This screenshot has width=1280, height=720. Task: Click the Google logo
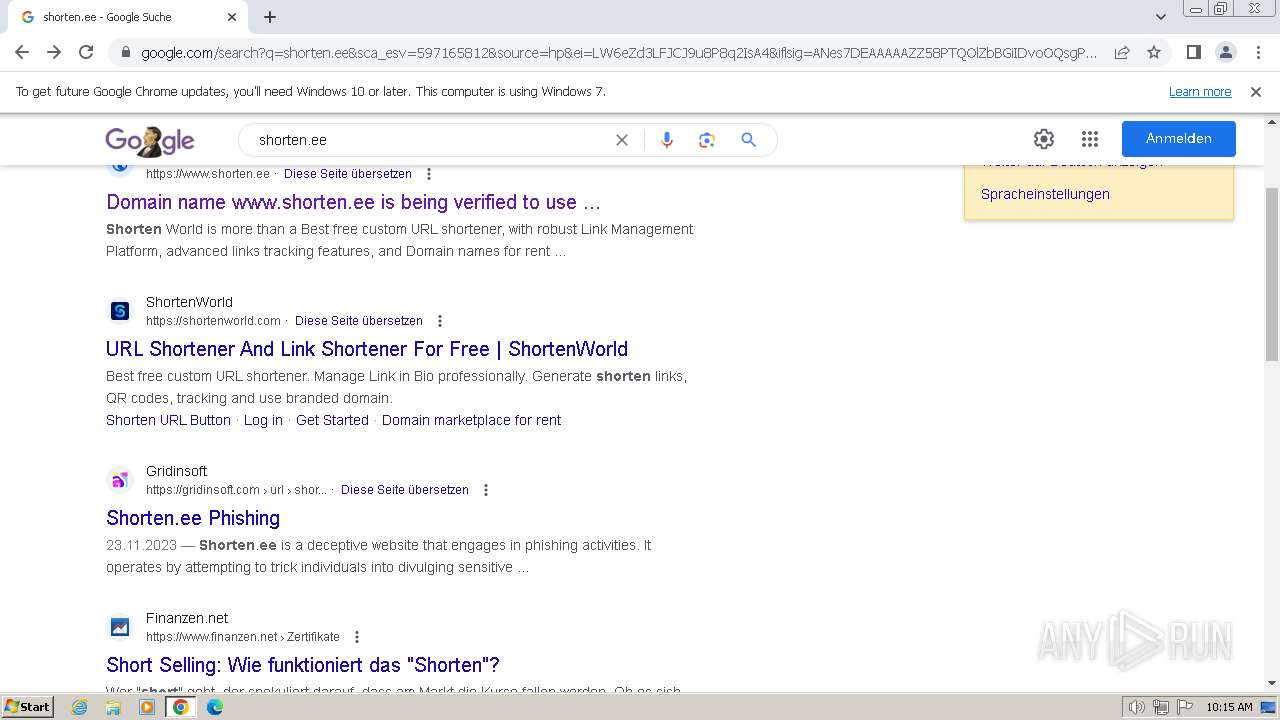coord(150,141)
